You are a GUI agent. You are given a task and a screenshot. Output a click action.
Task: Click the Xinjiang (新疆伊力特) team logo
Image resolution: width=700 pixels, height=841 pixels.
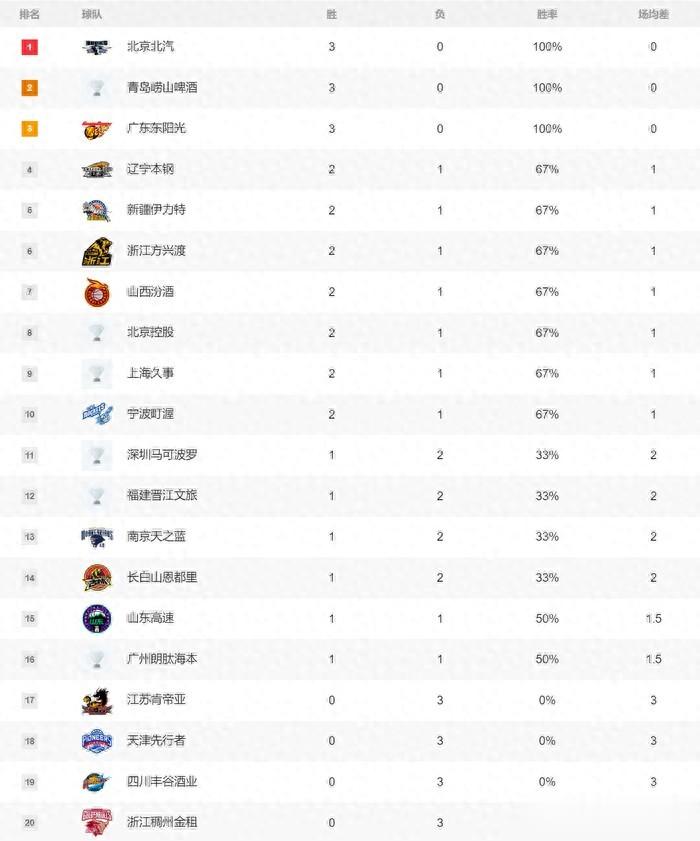tap(97, 210)
